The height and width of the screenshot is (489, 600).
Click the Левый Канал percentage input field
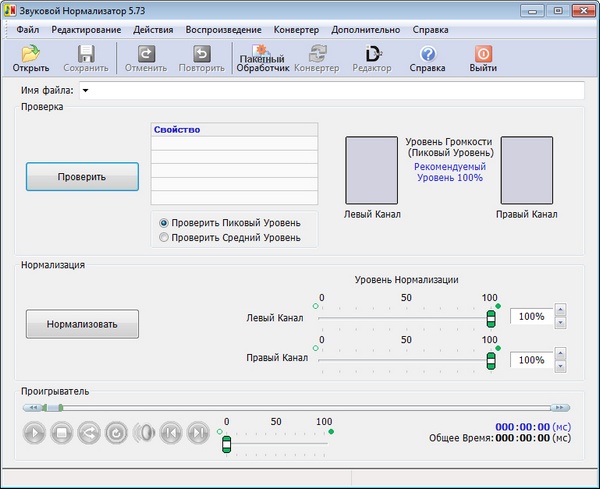coord(530,317)
